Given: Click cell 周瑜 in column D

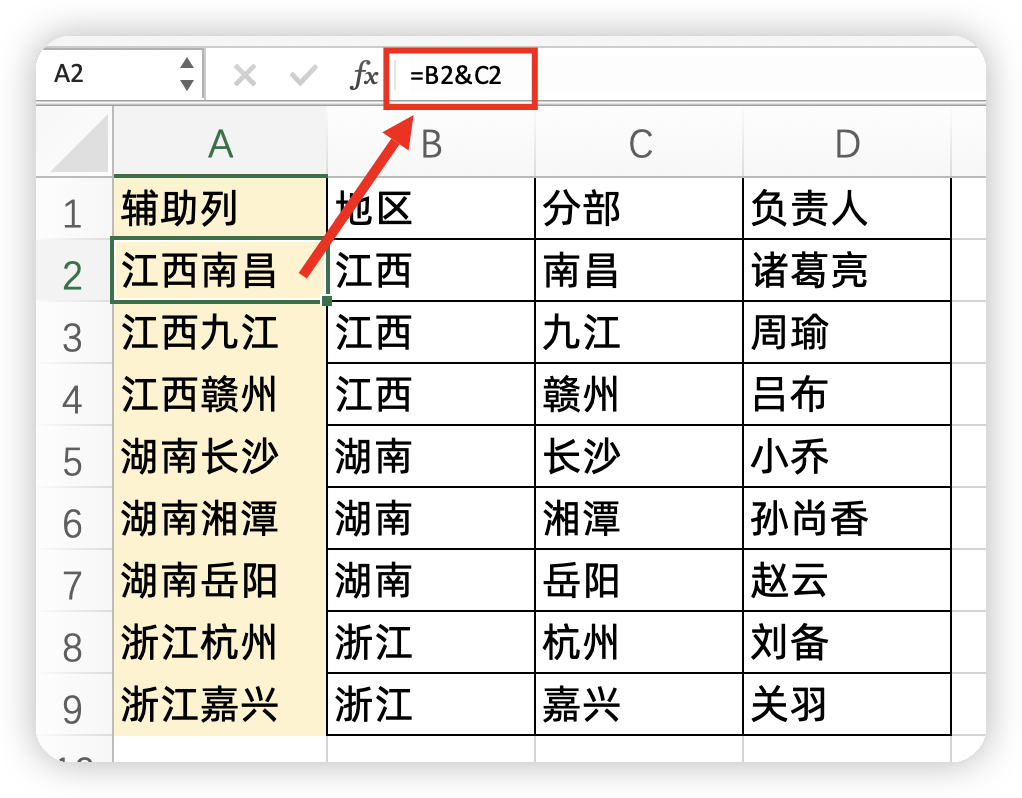Looking at the screenshot, I should tap(847, 332).
